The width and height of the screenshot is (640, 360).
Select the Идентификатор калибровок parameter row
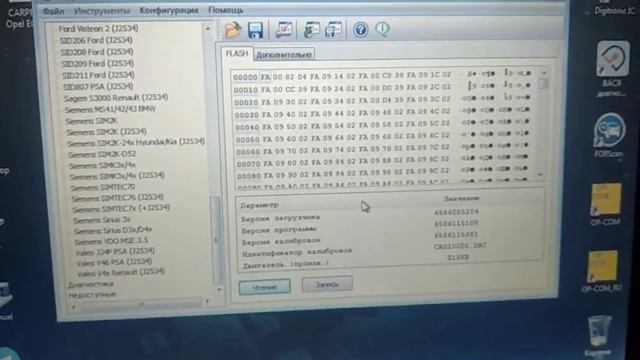click(363, 250)
